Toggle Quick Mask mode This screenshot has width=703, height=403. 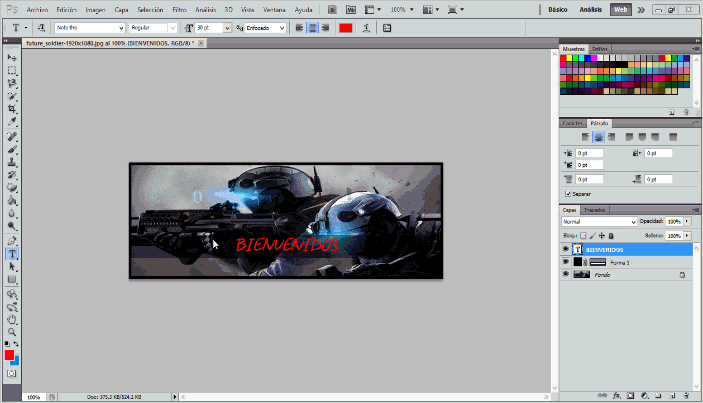[12, 373]
